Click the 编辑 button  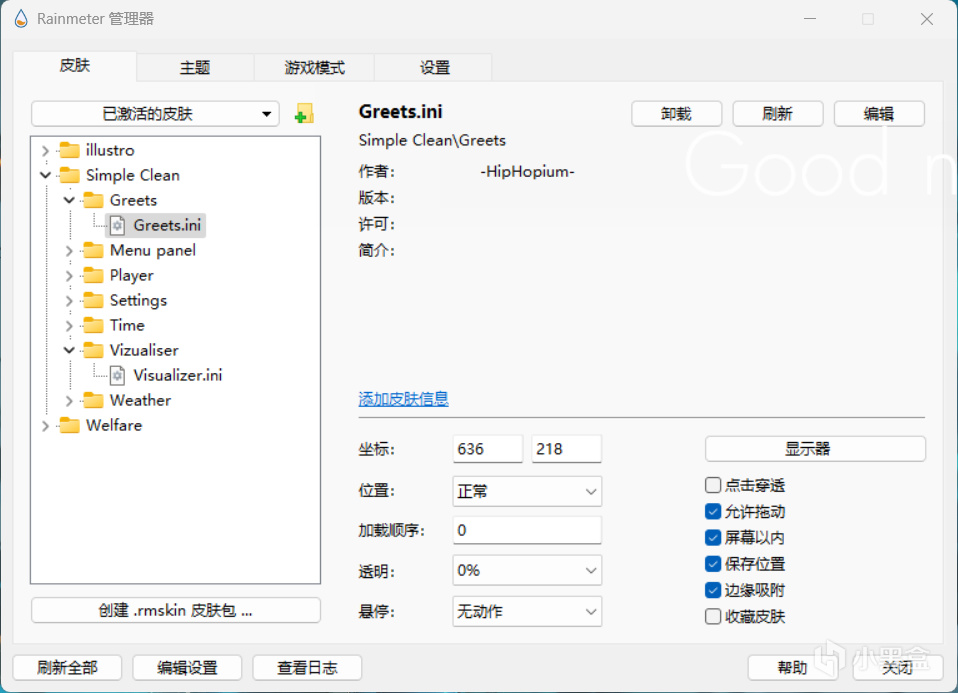(879, 114)
